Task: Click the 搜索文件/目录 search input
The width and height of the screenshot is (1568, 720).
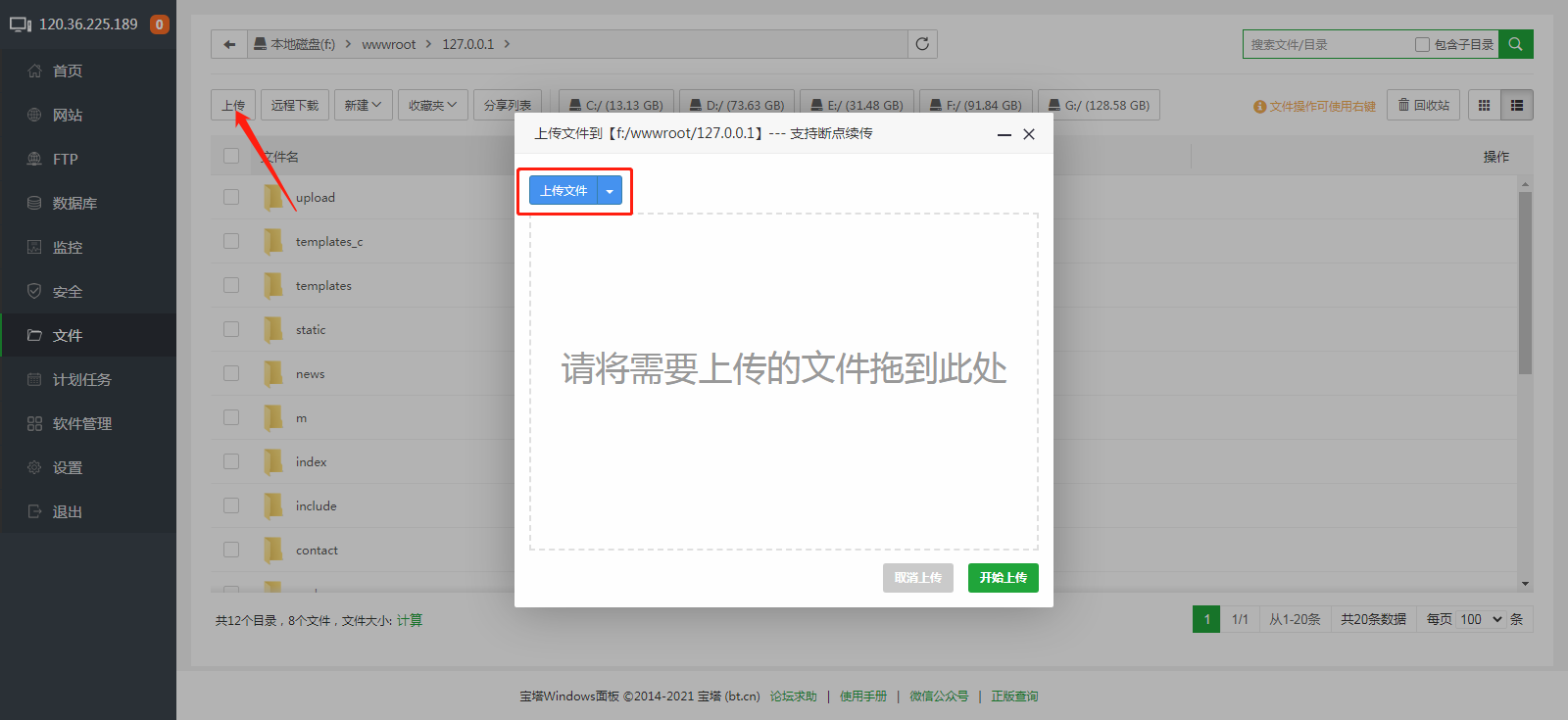Action: point(1328,44)
